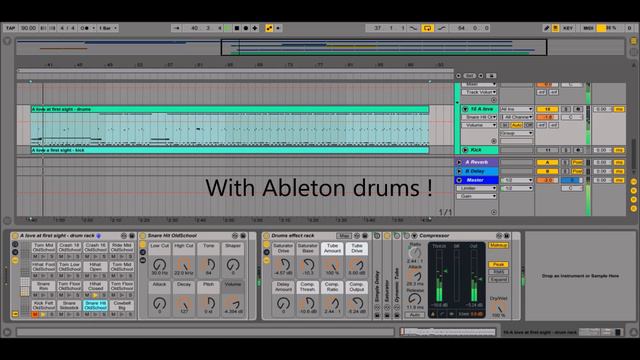Screen dimensions: 640x360
Task: Toggle the Punch-In switch
Action: pyautogui.click(x=413, y=28)
